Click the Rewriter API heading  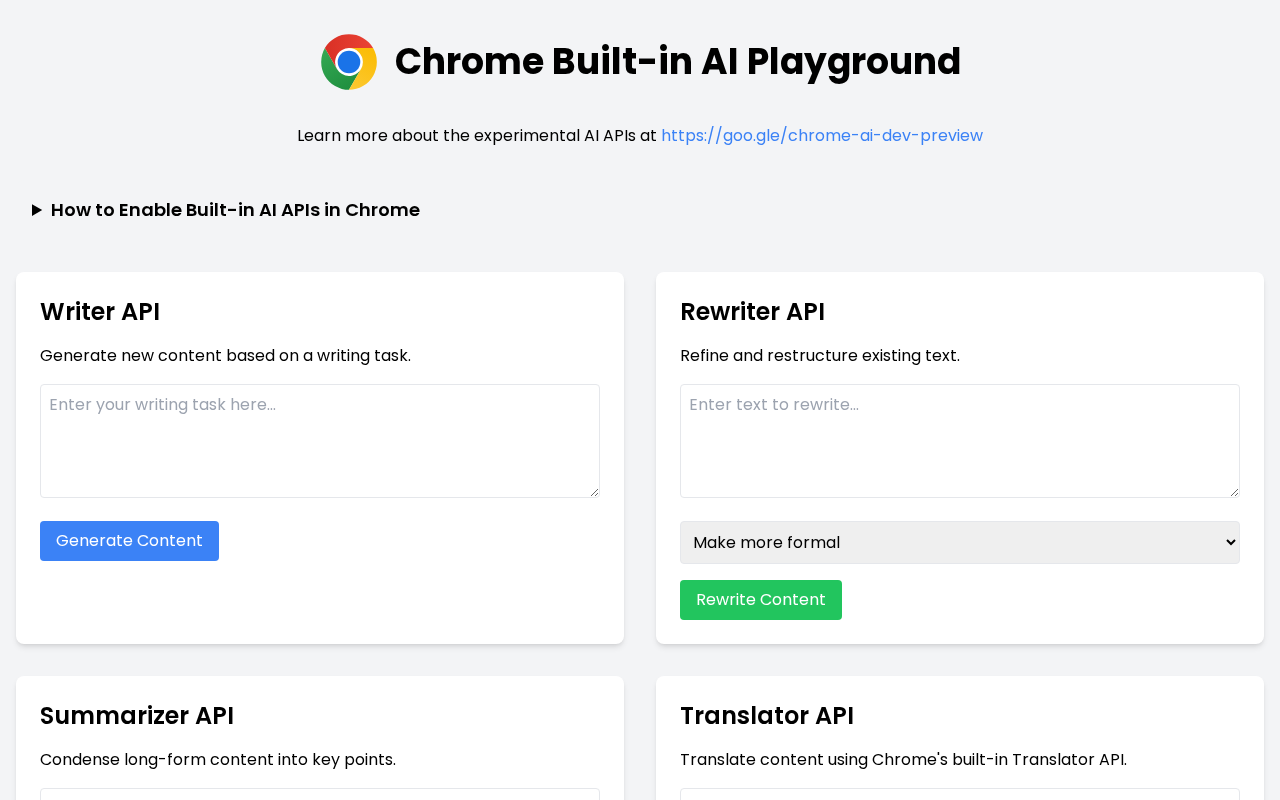point(752,312)
